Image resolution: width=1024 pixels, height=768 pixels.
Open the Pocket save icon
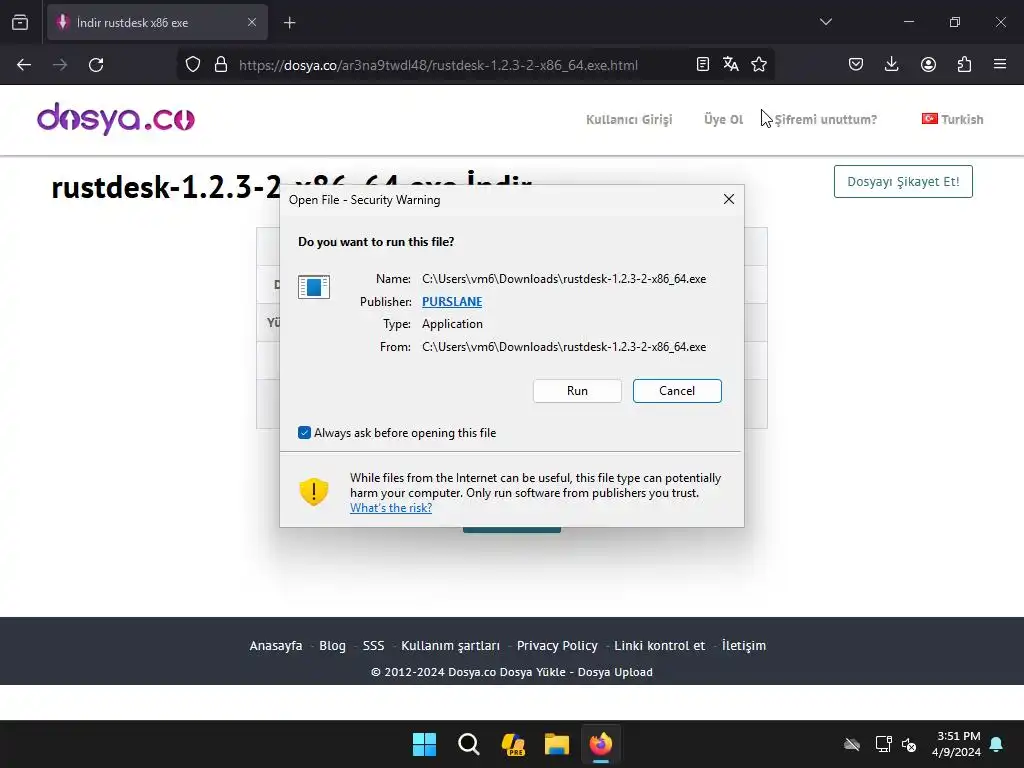pyautogui.click(x=856, y=65)
